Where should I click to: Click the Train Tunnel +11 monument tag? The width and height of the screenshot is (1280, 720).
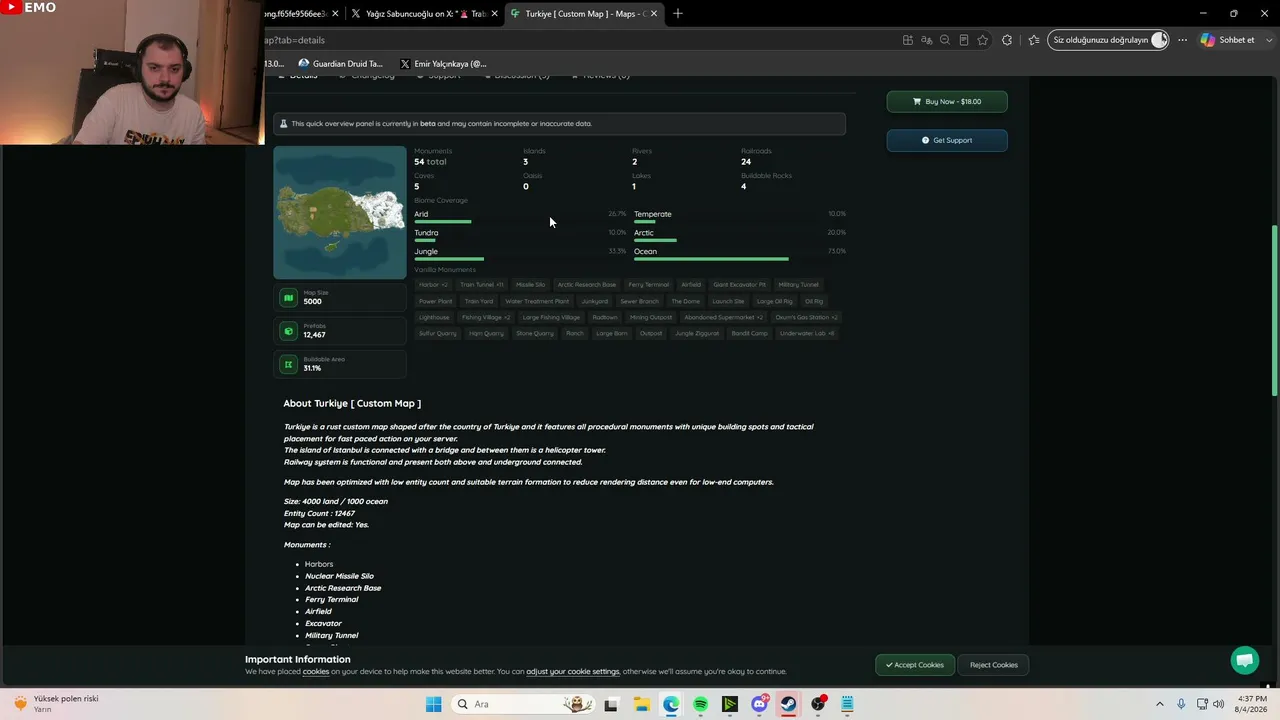point(482,285)
